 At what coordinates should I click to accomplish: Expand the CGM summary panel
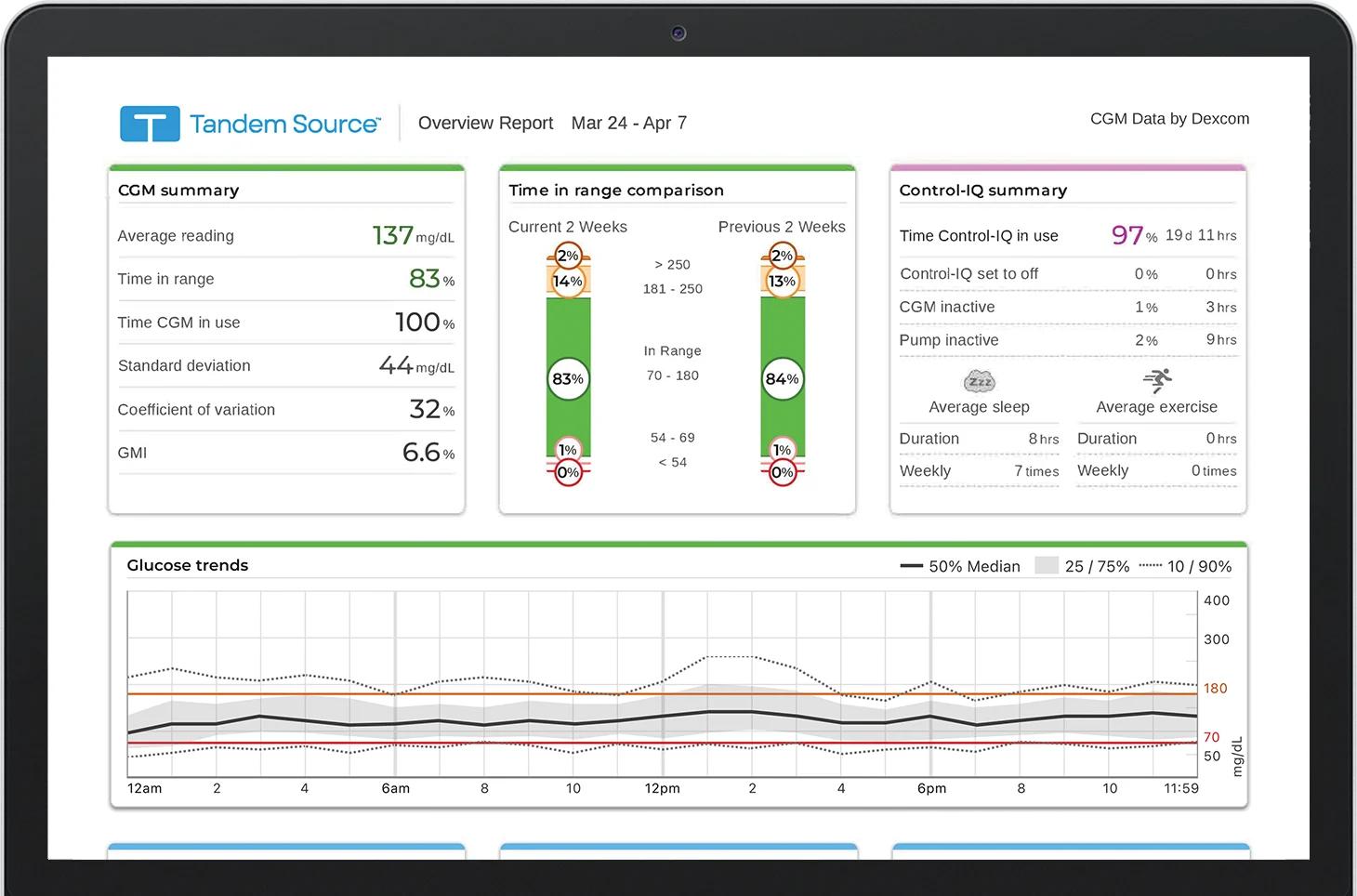point(178,190)
